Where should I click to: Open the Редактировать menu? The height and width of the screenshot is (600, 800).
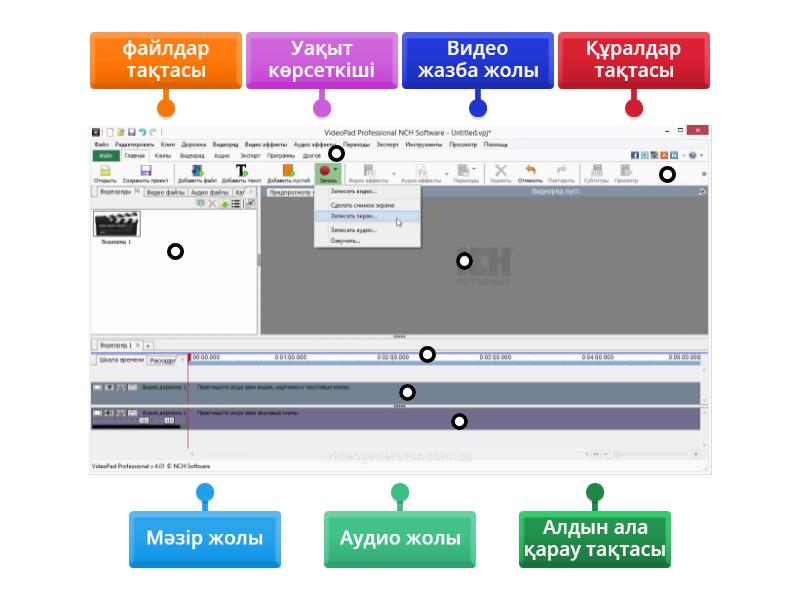point(134,144)
